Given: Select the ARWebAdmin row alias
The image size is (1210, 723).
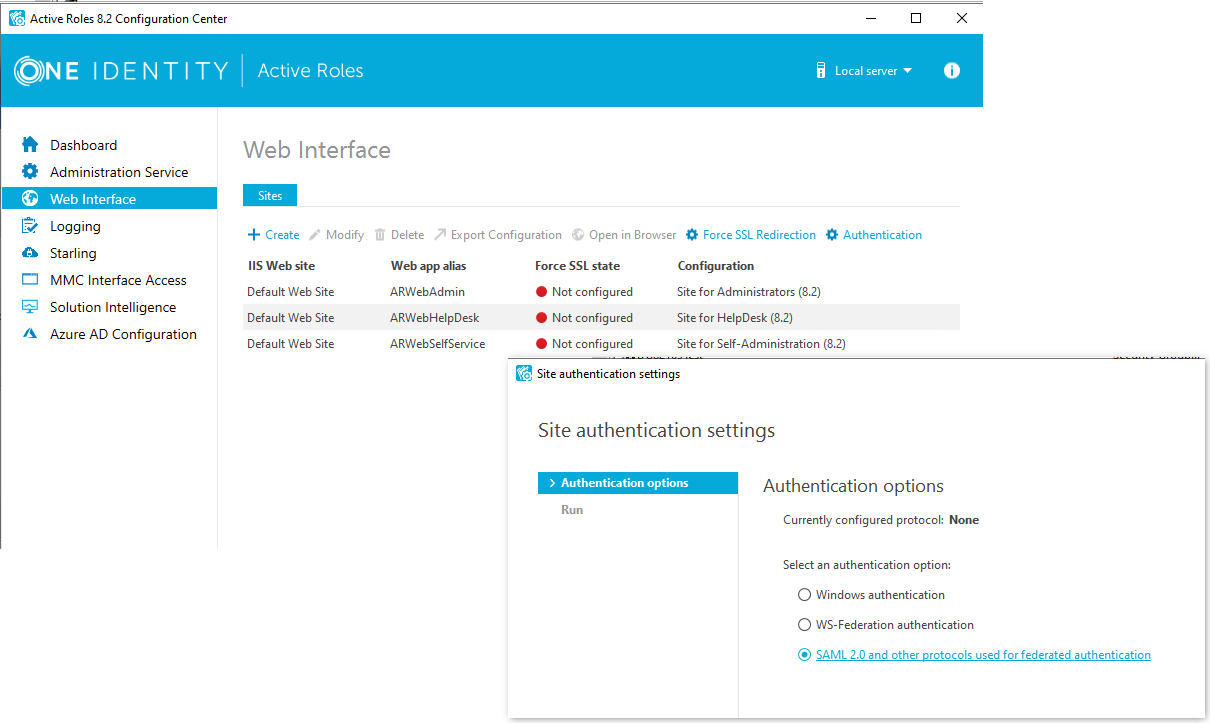Looking at the screenshot, I should 427,292.
